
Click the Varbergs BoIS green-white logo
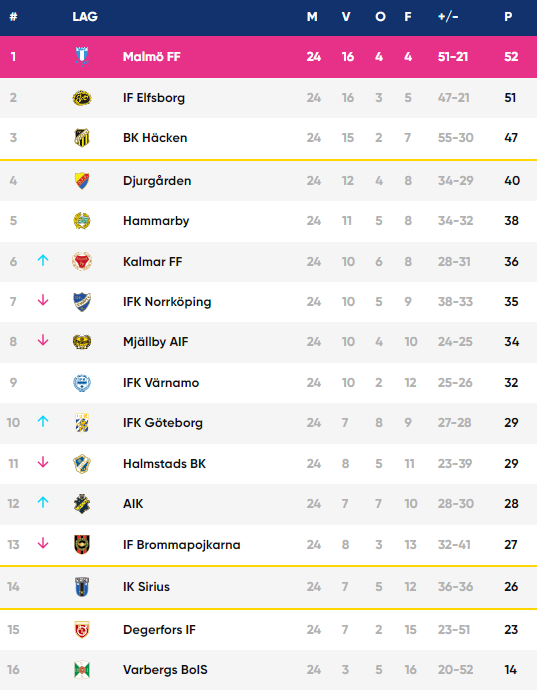82,670
